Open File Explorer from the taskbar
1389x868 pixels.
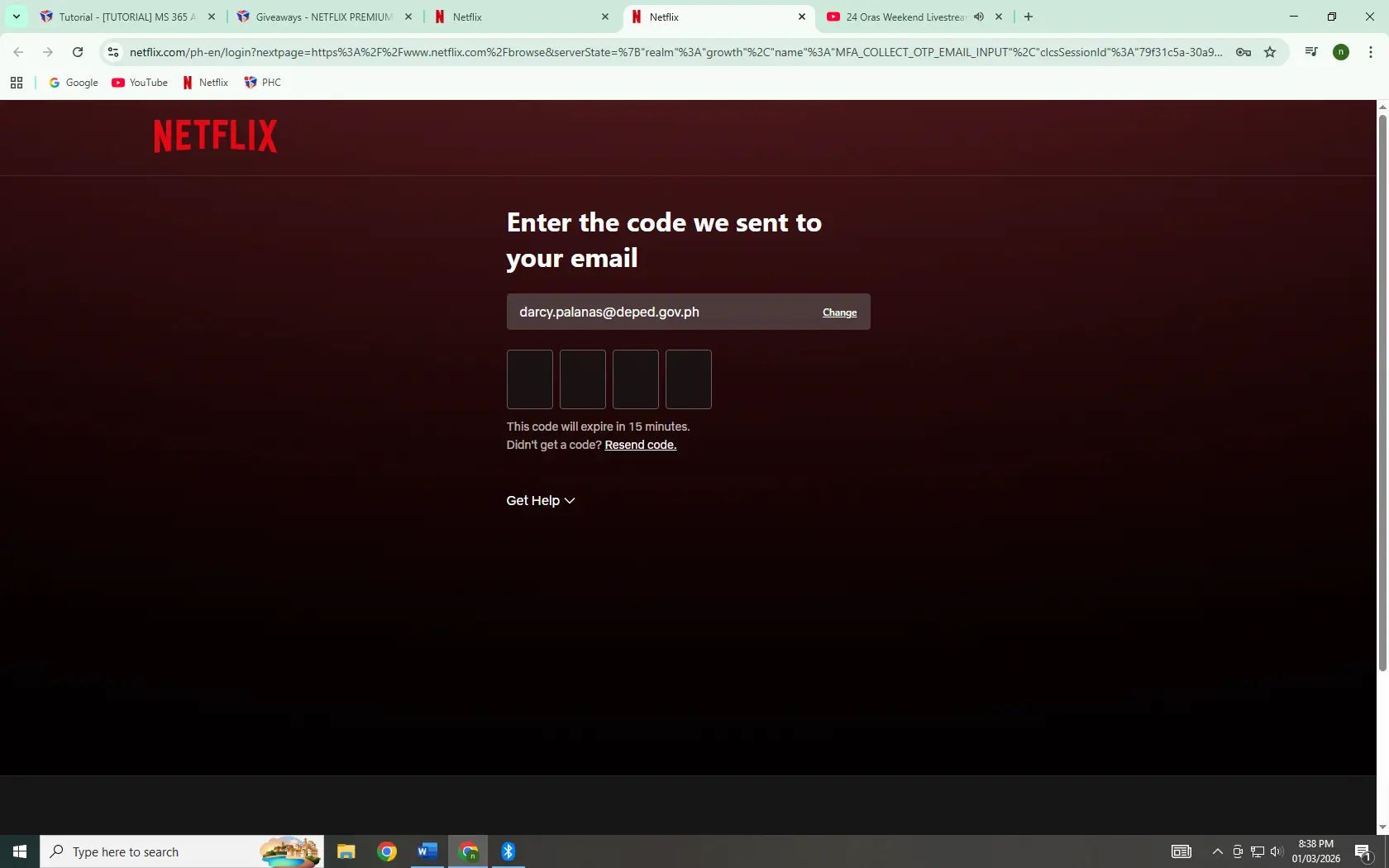[346, 851]
